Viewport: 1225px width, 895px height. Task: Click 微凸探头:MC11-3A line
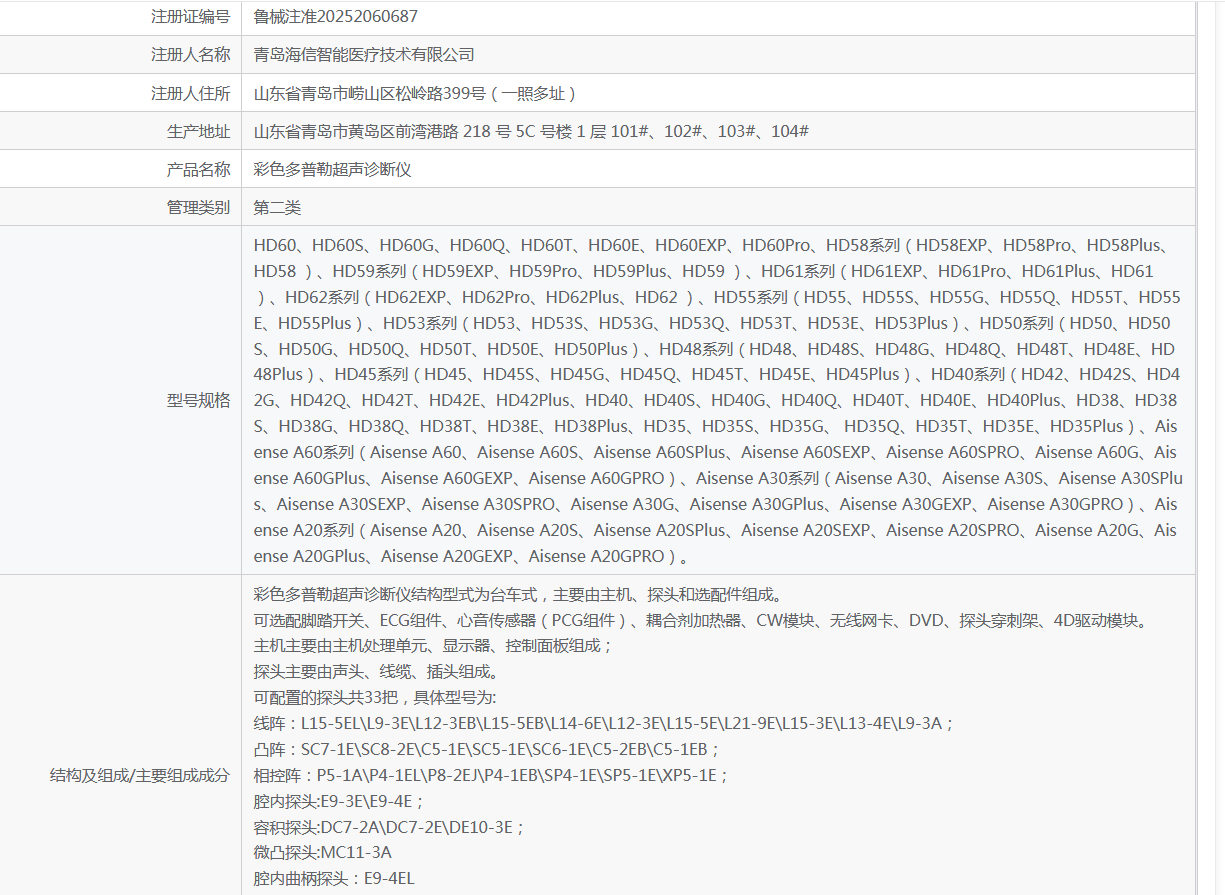[323, 854]
